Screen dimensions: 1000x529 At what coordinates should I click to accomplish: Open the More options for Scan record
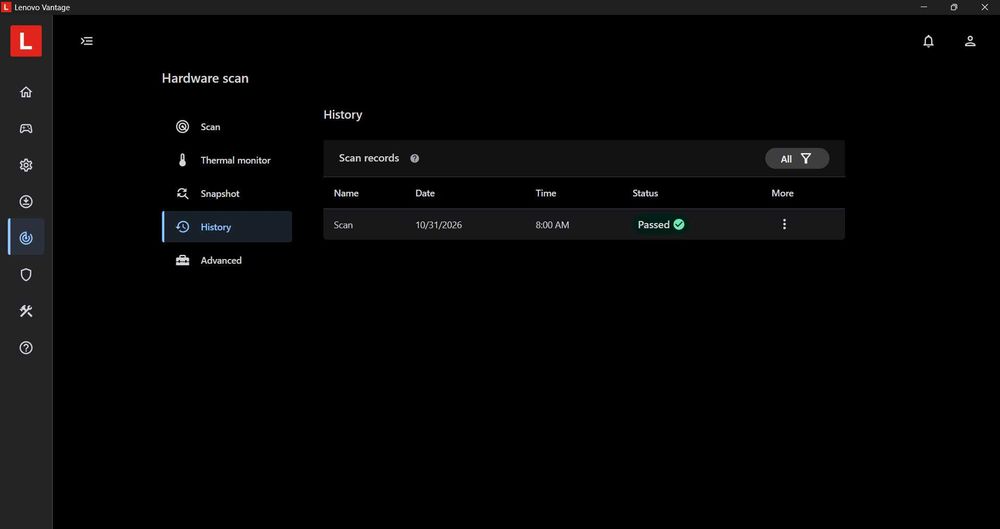784,224
